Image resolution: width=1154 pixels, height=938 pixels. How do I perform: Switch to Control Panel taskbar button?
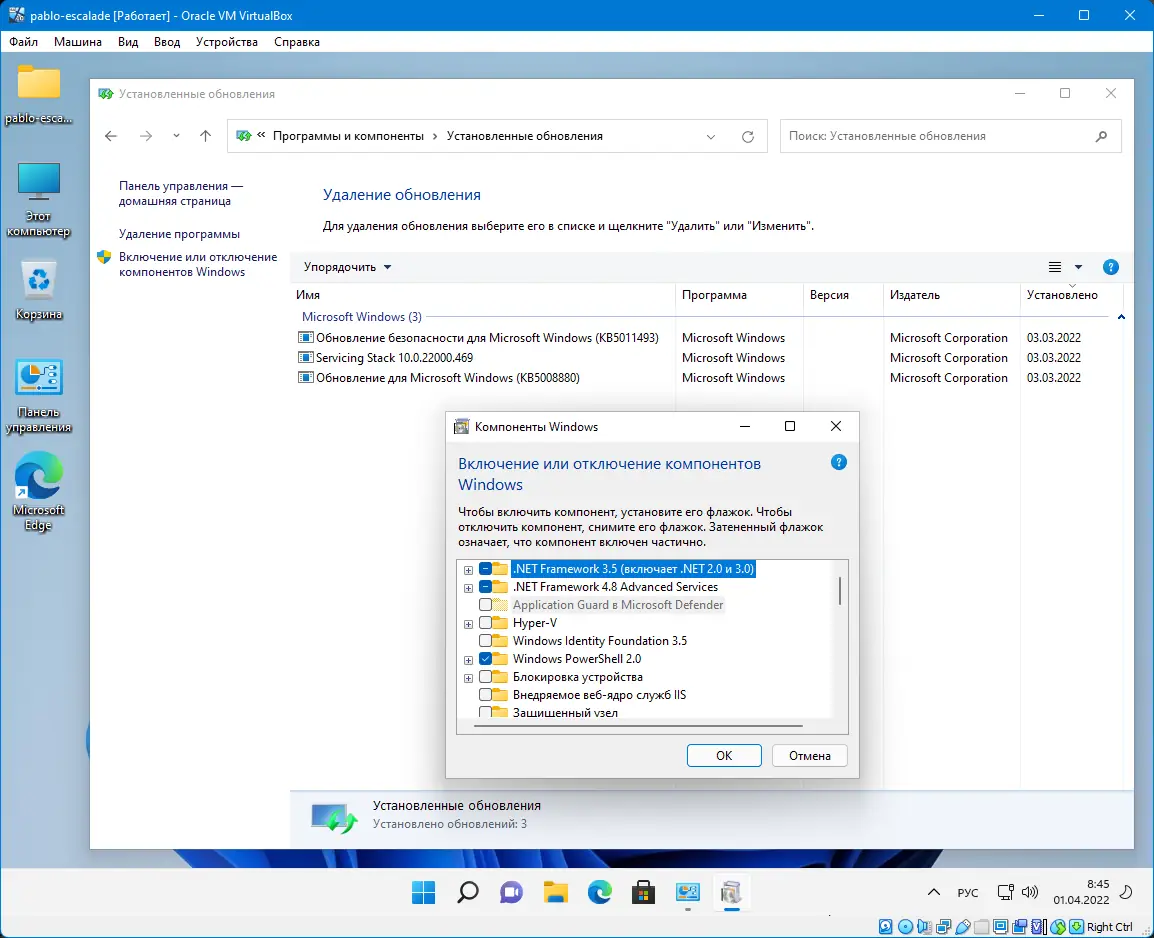(687, 892)
